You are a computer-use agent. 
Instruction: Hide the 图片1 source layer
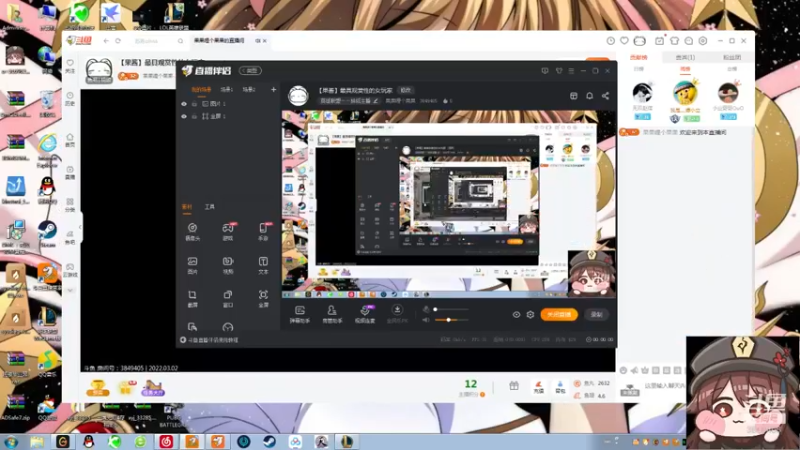click(184, 104)
